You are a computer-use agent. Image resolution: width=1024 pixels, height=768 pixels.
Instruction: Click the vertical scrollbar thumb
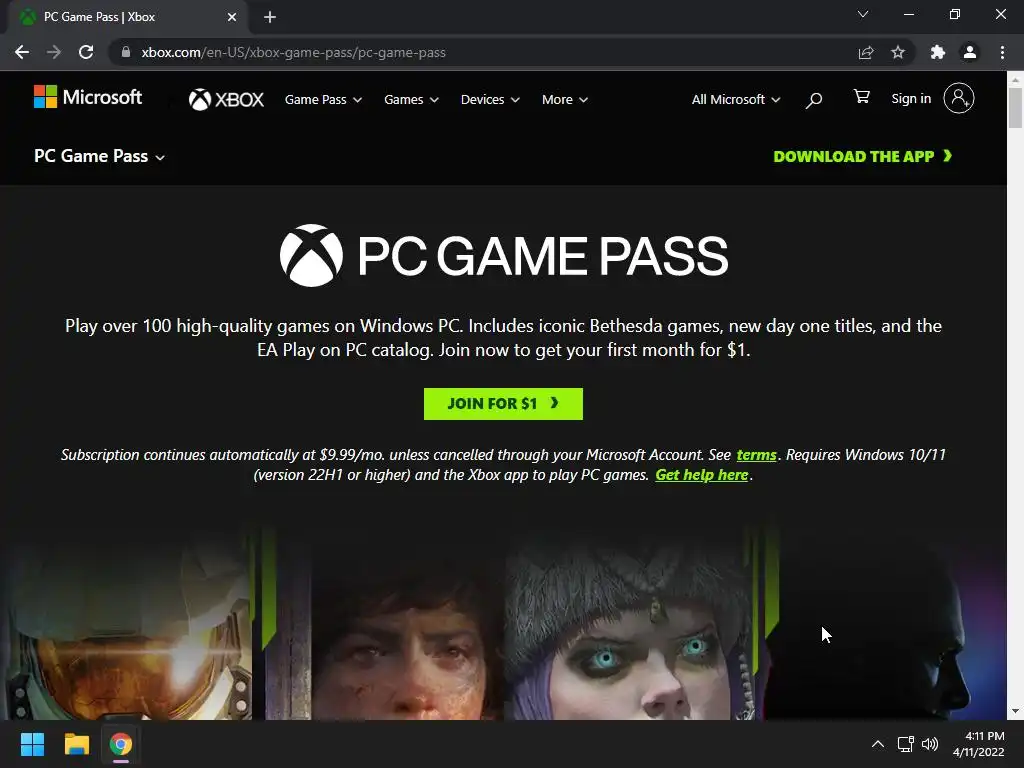pos(1016,108)
